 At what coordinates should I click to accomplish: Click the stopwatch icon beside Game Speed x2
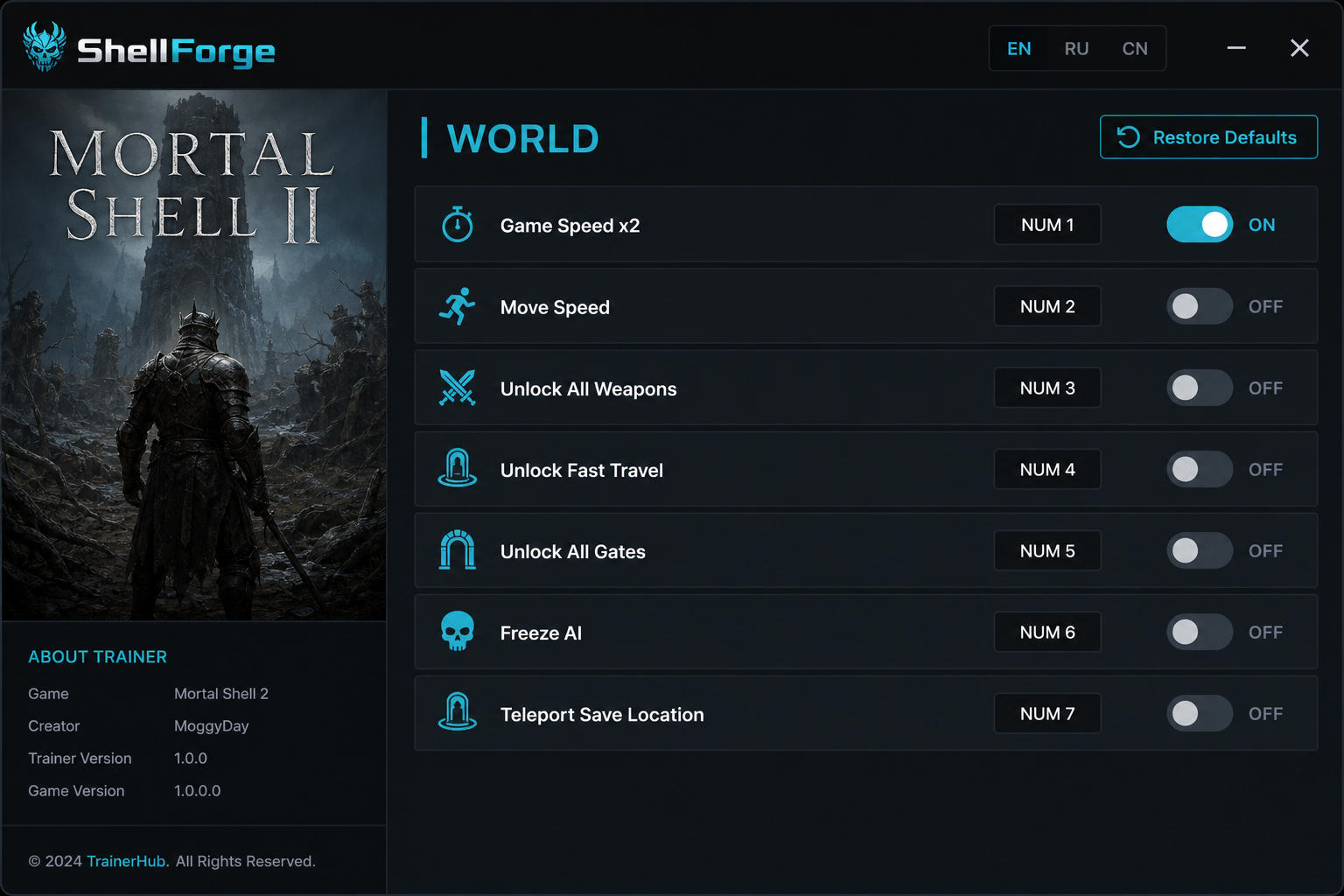(457, 225)
